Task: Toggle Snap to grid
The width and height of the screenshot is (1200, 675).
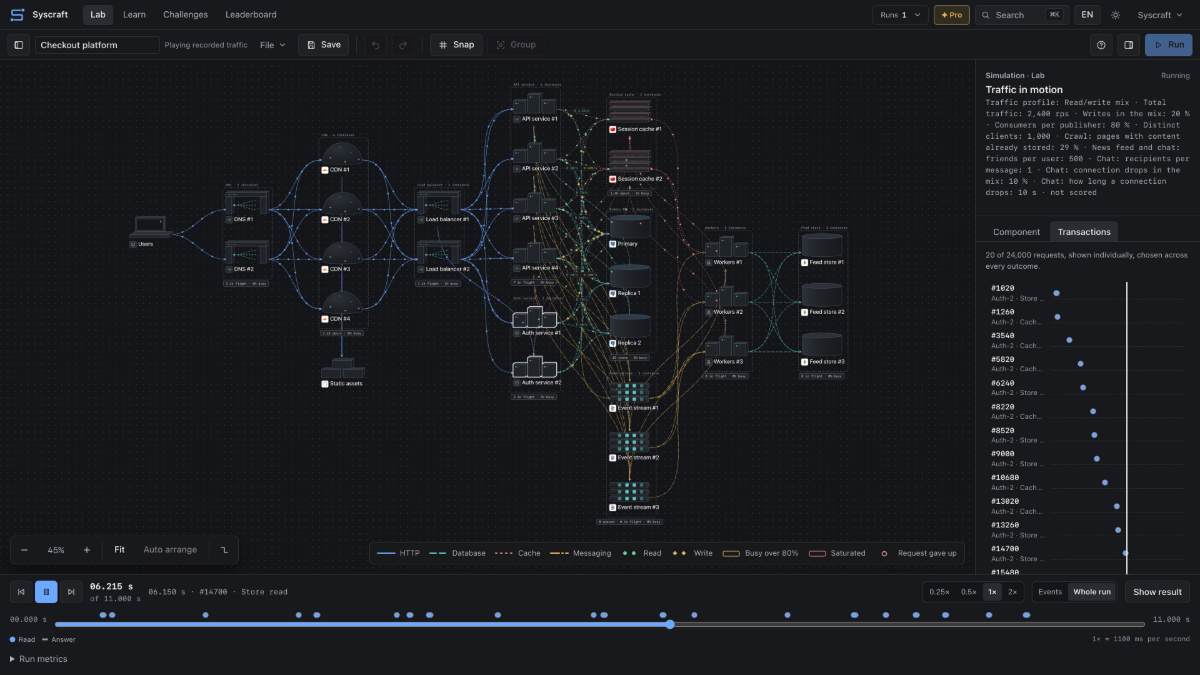Action: coord(456,45)
